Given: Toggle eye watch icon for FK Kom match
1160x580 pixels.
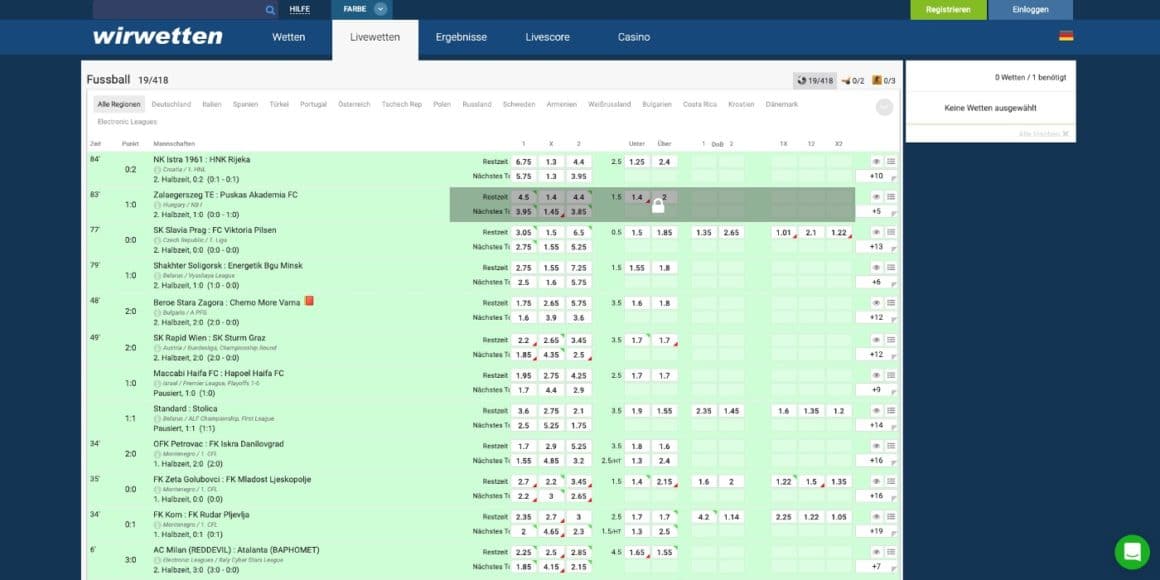Looking at the screenshot, I should click(876, 517).
